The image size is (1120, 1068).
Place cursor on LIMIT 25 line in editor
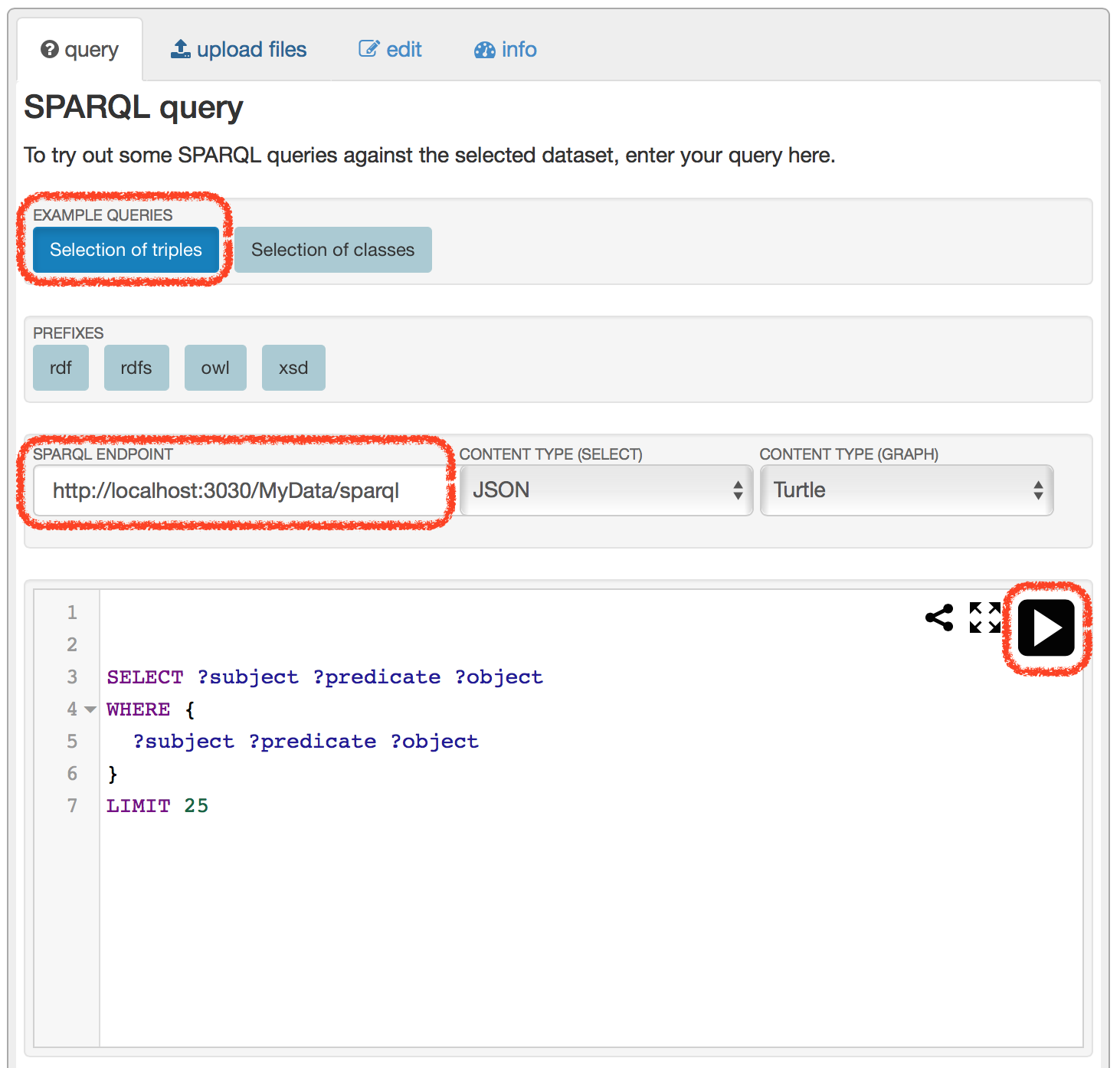pyautogui.click(x=157, y=805)
